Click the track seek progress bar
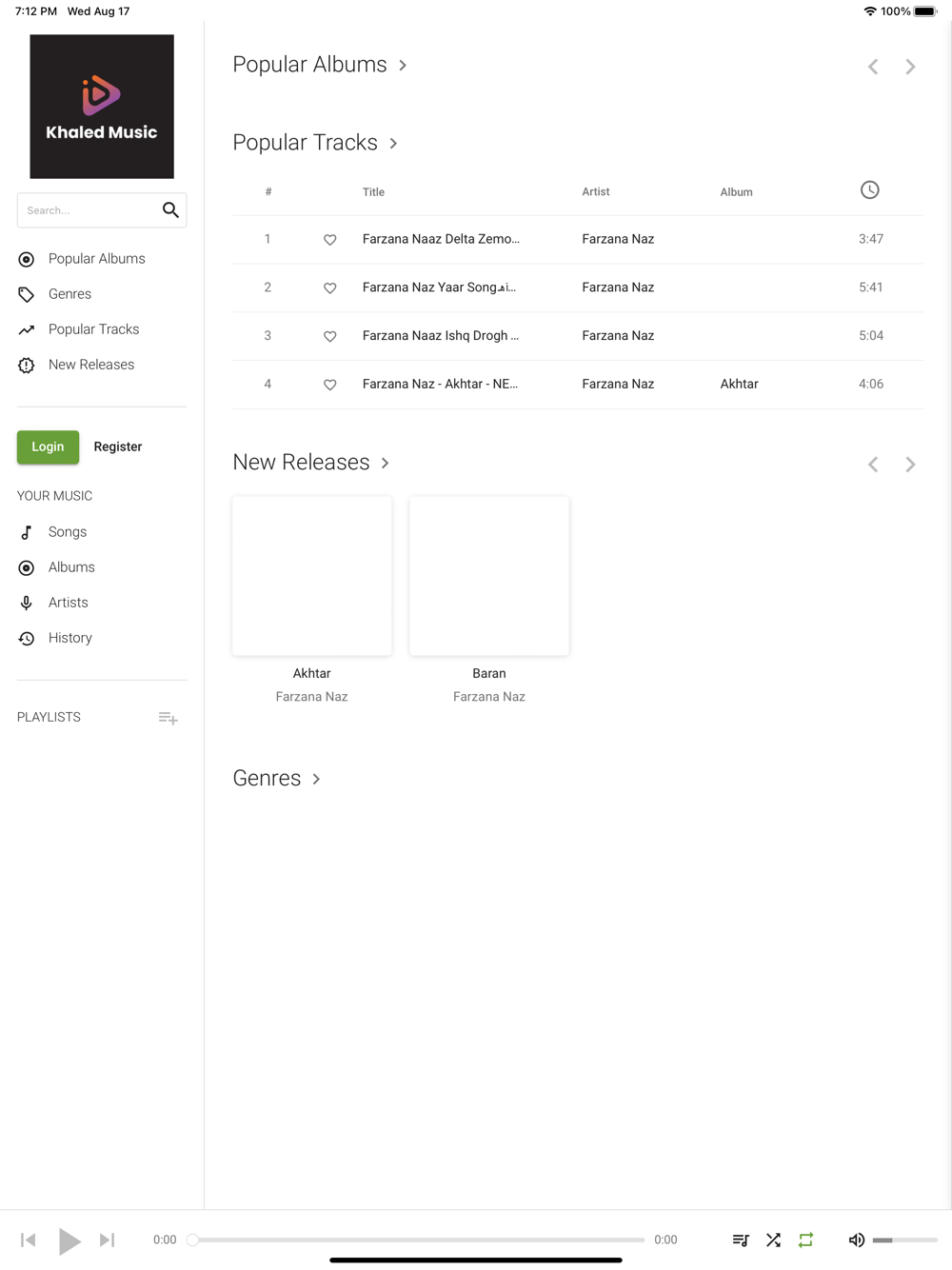 coord(419,1240)
